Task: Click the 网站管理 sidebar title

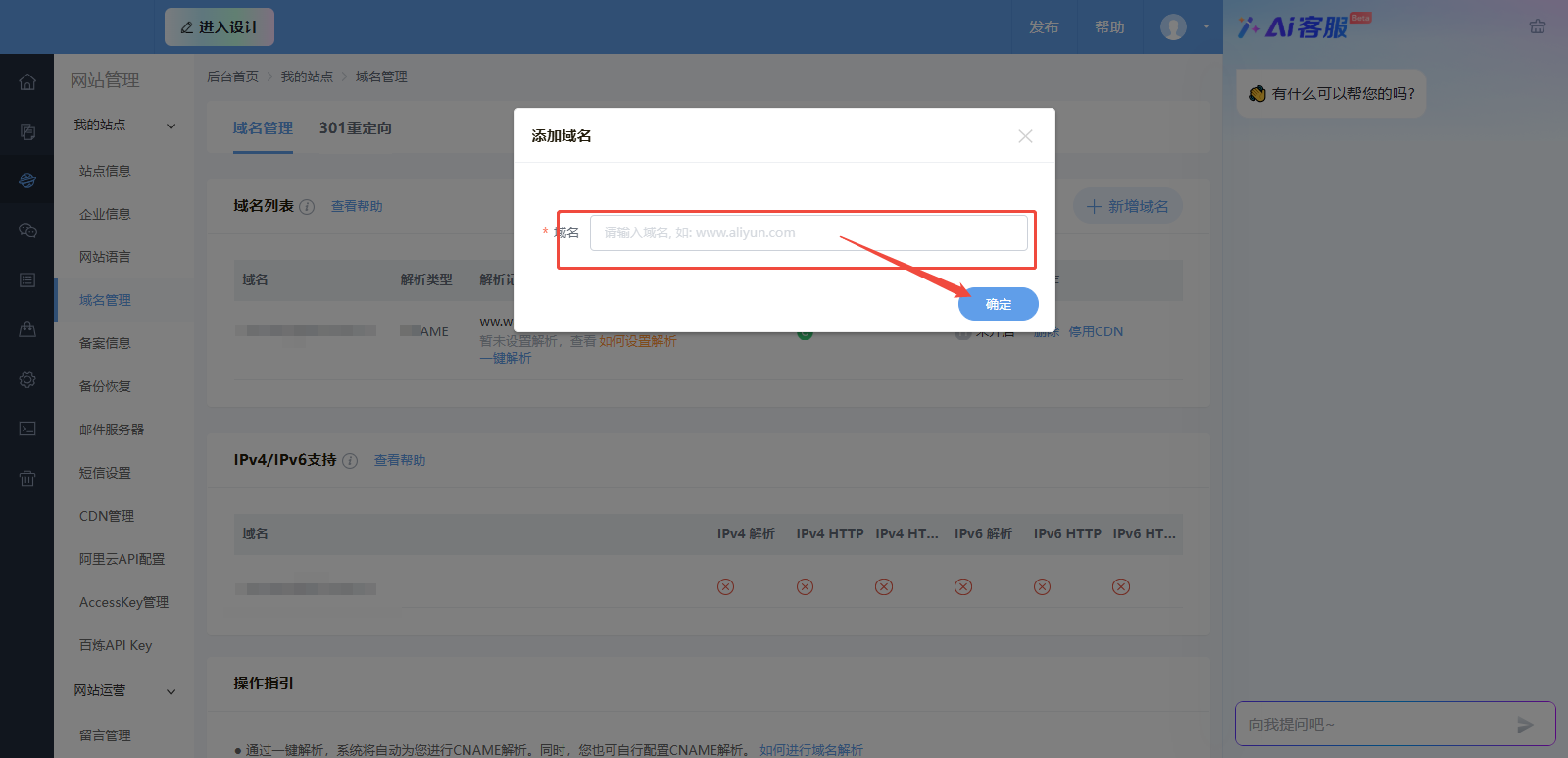Action: 105,80
